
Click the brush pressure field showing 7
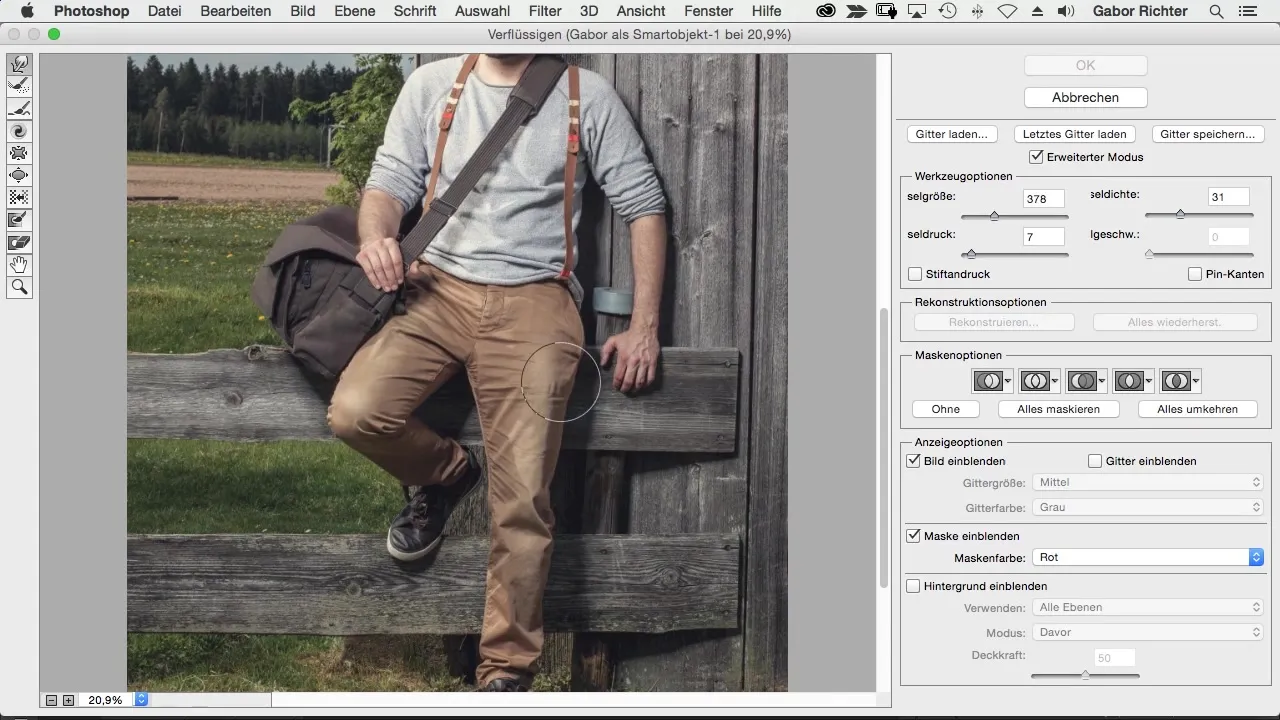coord(1044,237)
